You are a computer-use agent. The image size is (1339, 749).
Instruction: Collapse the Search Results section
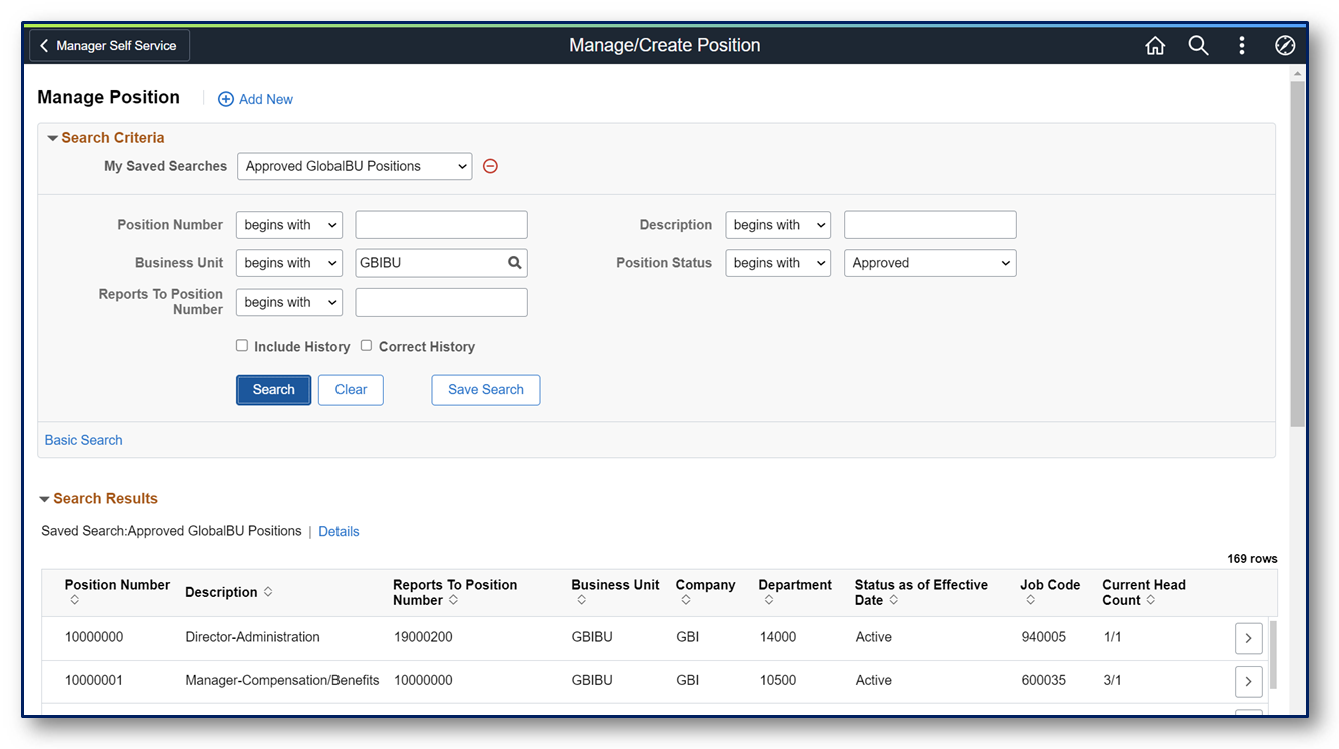pos(44,498)
